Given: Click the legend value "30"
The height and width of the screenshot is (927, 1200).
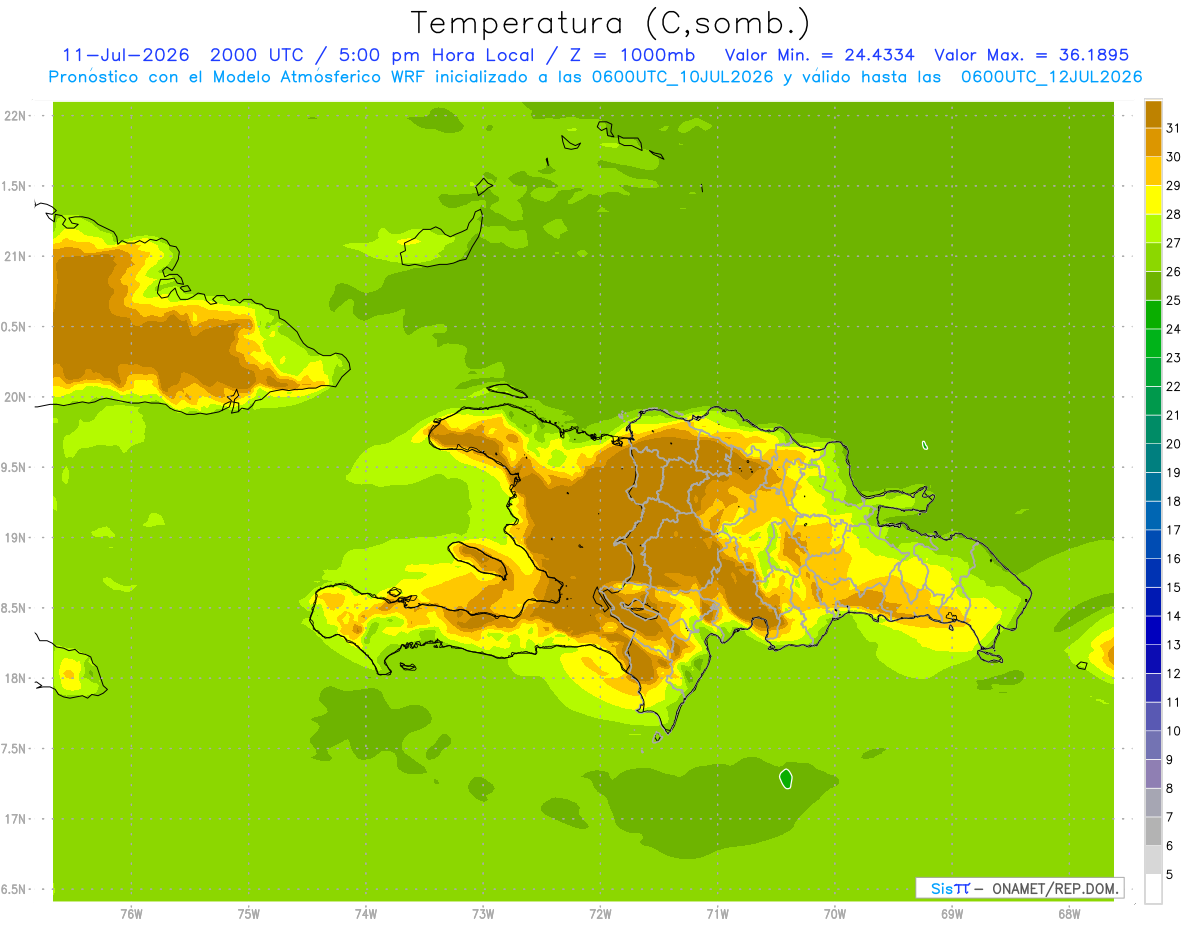Looking at the screenshot, I should (1173, 157).
